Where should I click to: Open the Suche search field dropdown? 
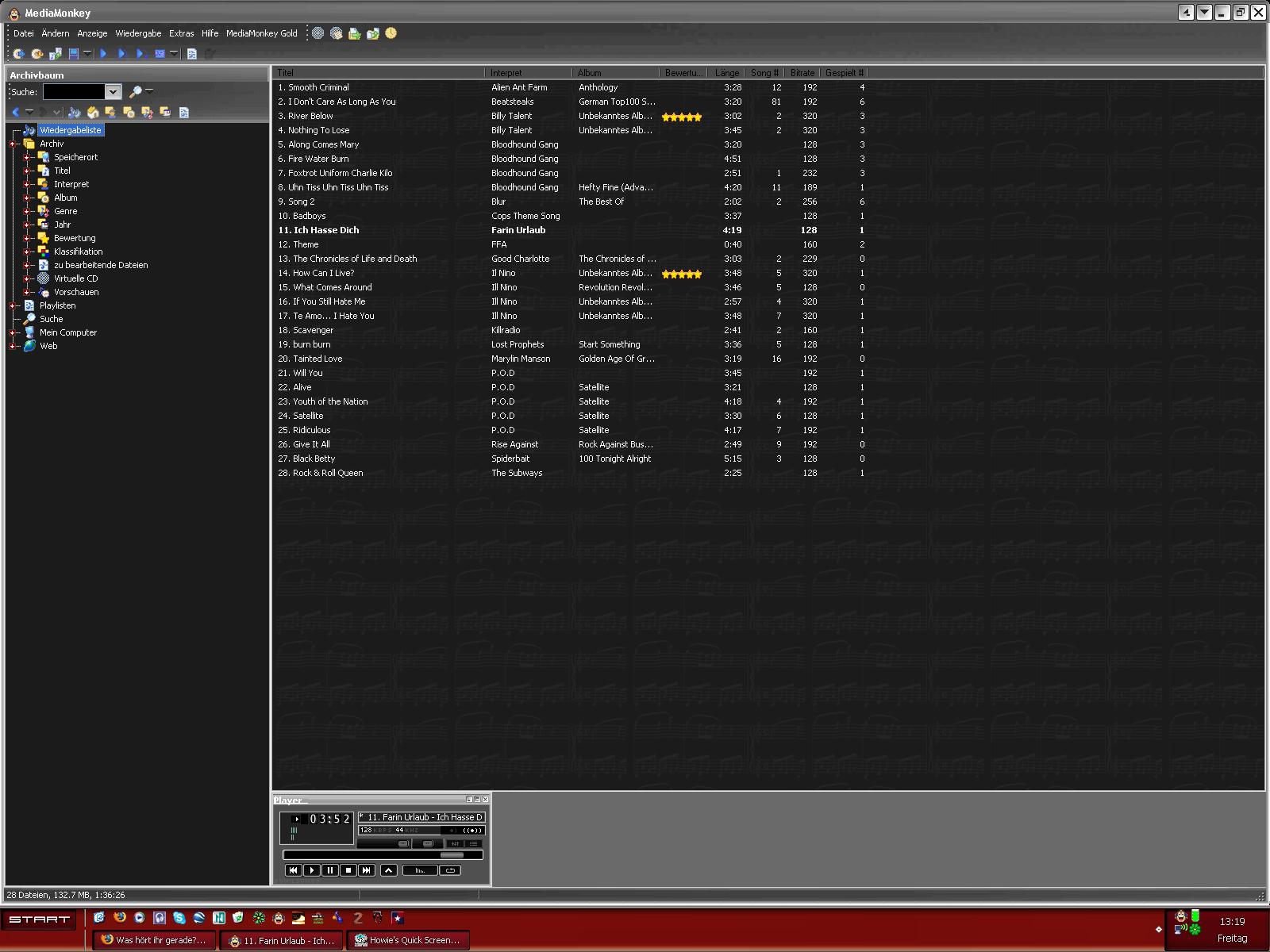click(x=113, y=92)
